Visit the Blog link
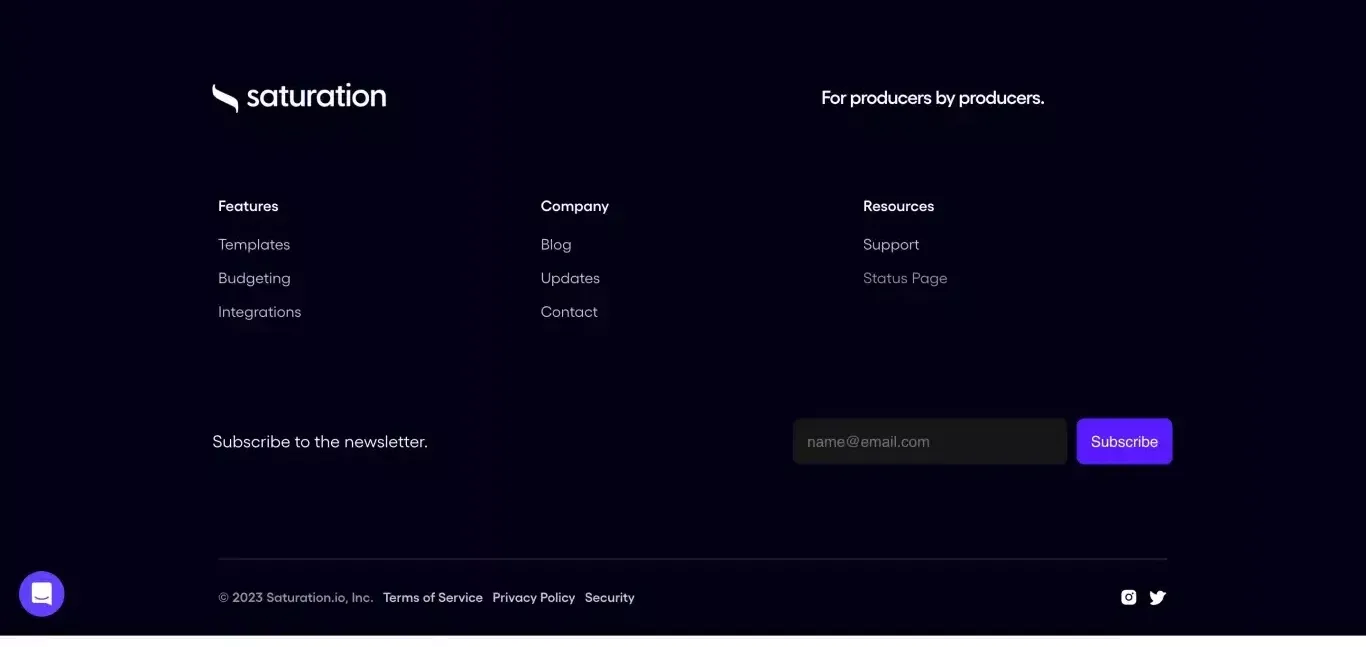The image size is (1366, 647). point(556,244)
